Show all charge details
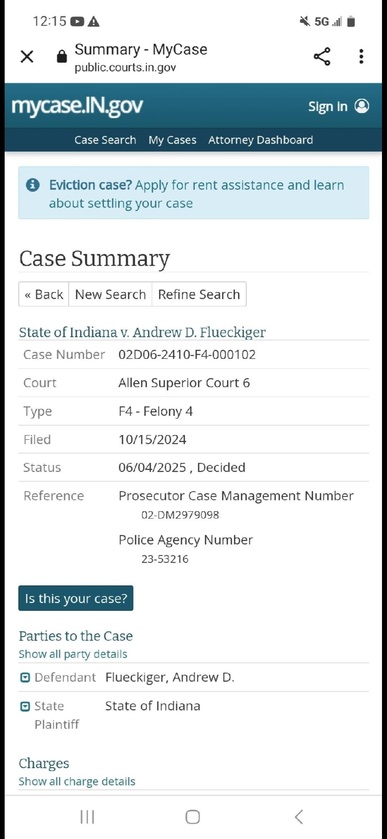This screenshot has width=387, height=839. coord(77,781)
